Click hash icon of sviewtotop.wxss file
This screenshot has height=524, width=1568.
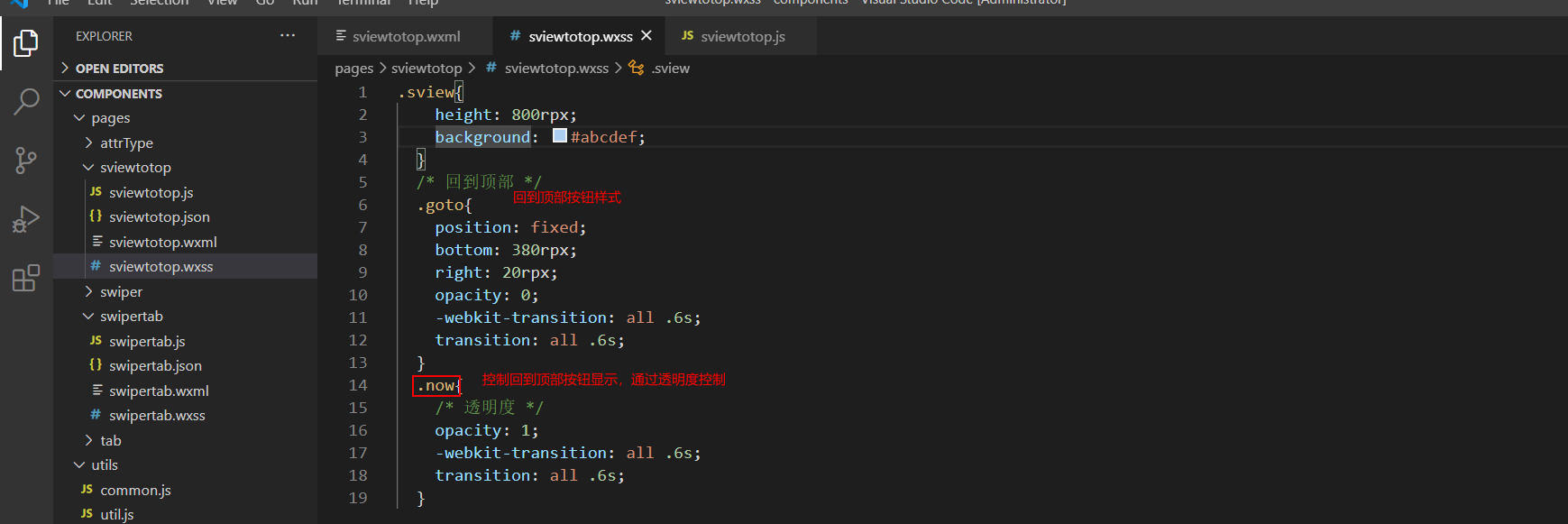click(96, 266)
